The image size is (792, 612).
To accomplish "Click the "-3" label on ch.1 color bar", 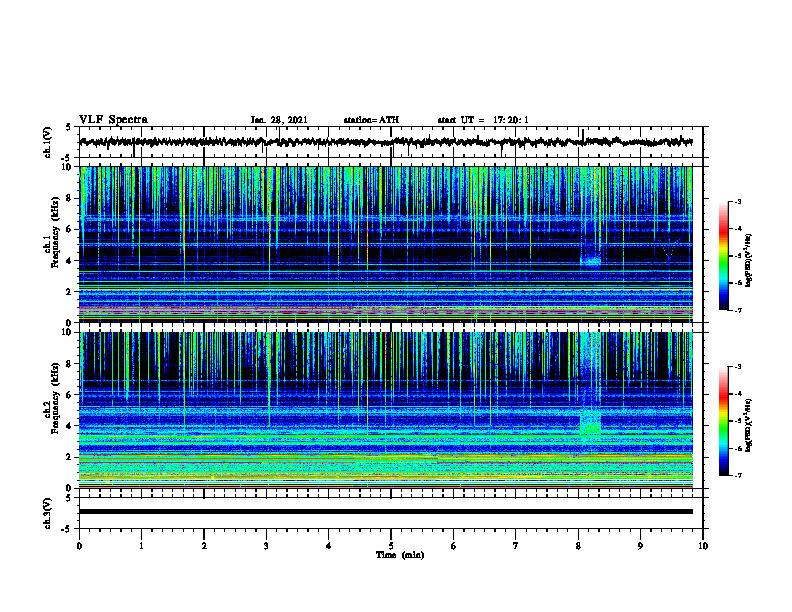I will [x=738, y=202].
